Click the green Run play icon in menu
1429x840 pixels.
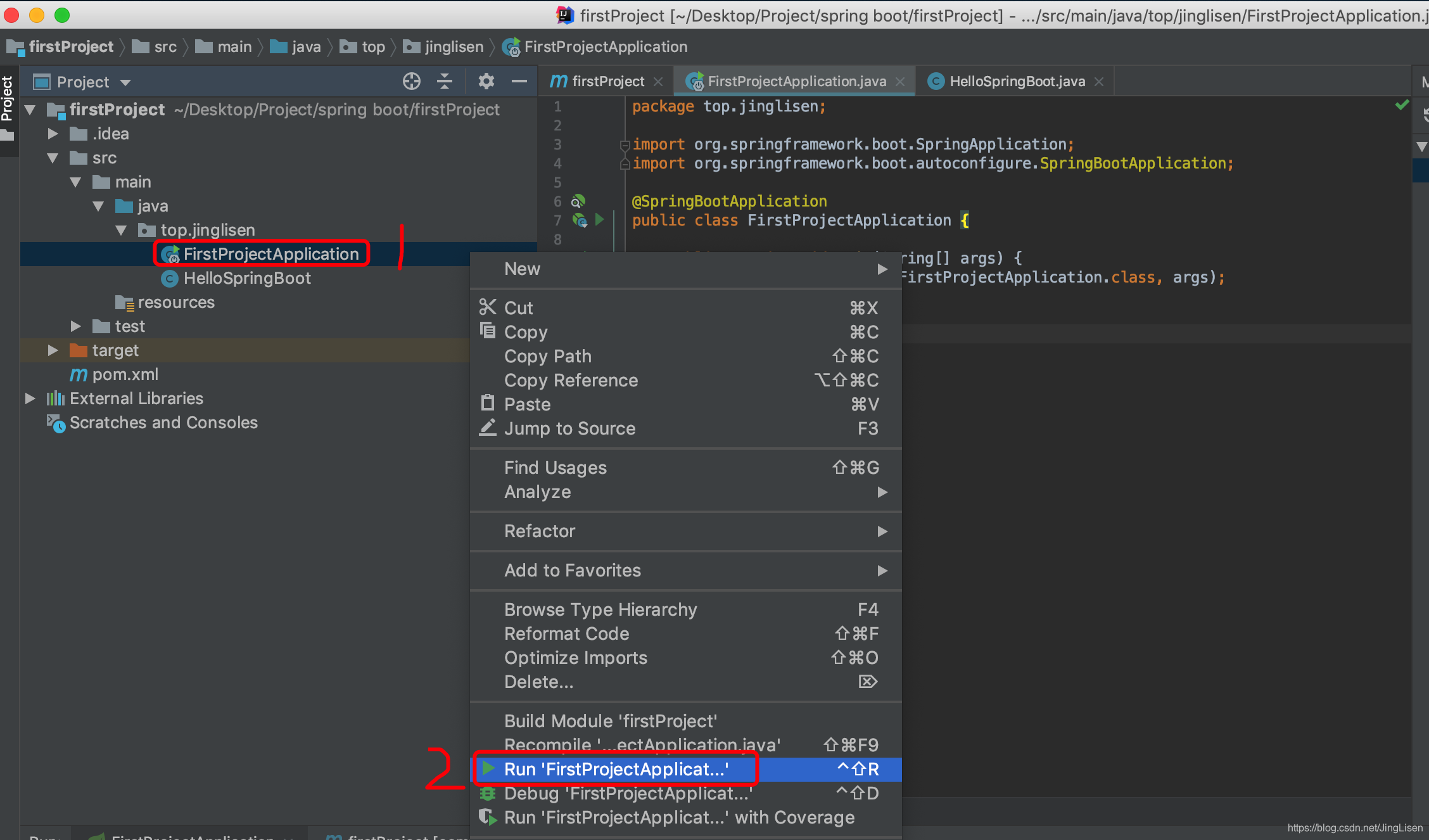click(488, 768)
